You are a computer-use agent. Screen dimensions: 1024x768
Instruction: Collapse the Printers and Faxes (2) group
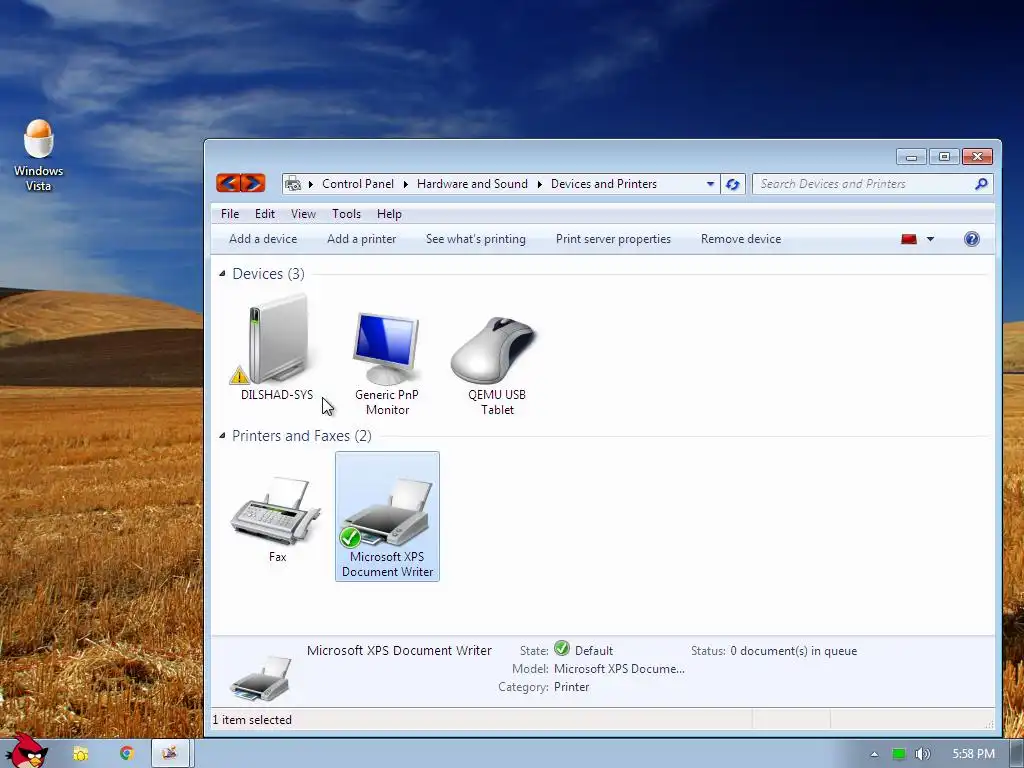(222, 436)
